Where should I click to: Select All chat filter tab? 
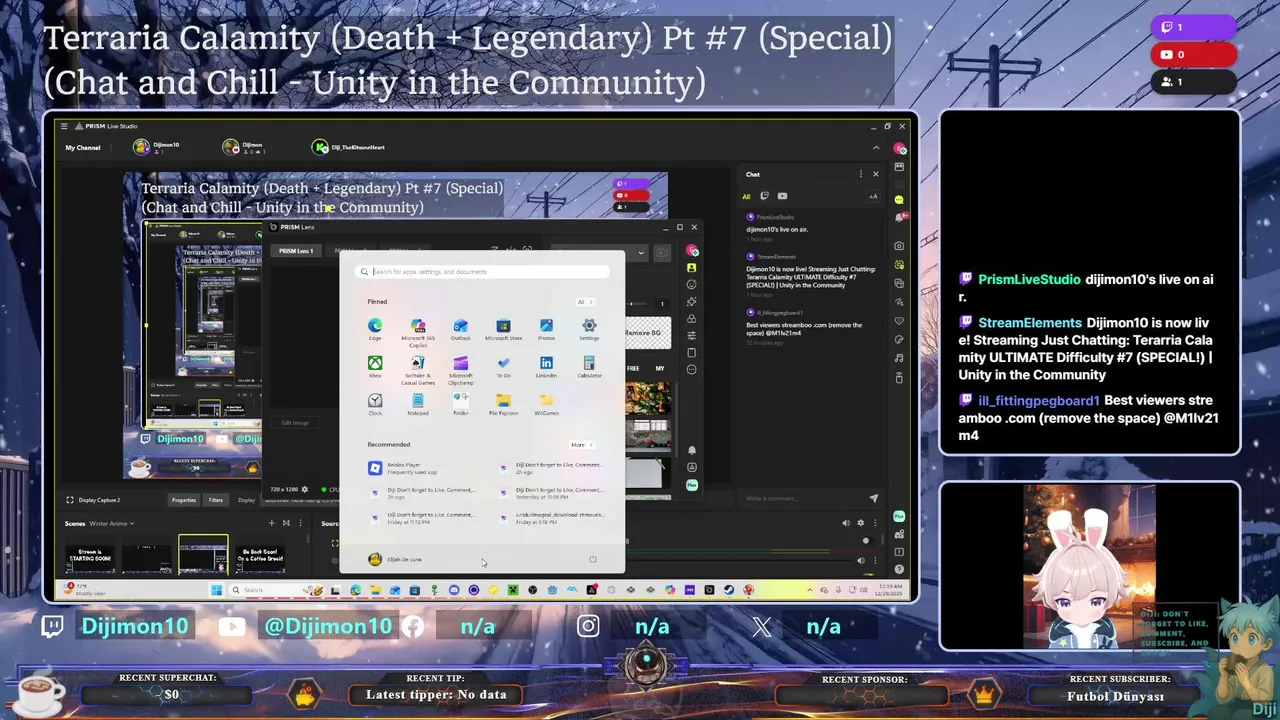(x=746, y=196)
